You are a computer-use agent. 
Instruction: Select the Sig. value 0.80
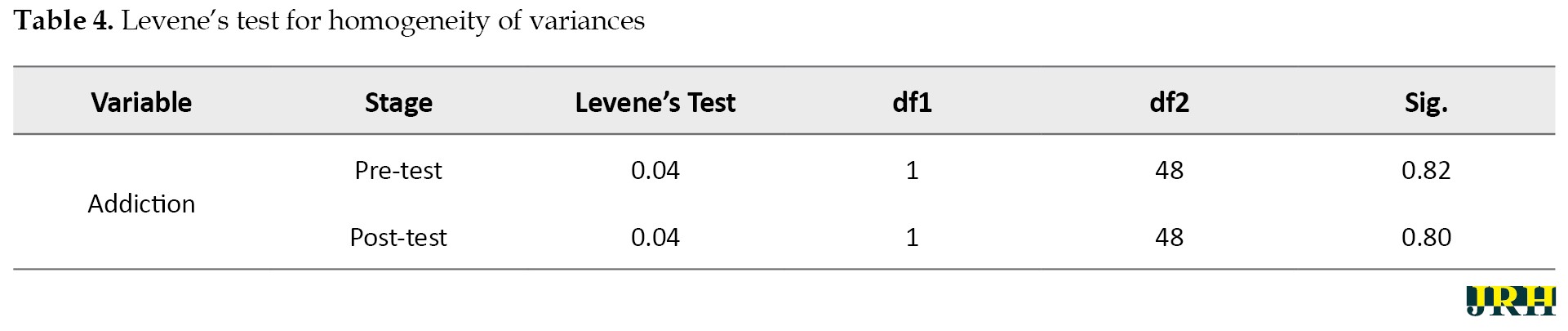coord(1426,237)
